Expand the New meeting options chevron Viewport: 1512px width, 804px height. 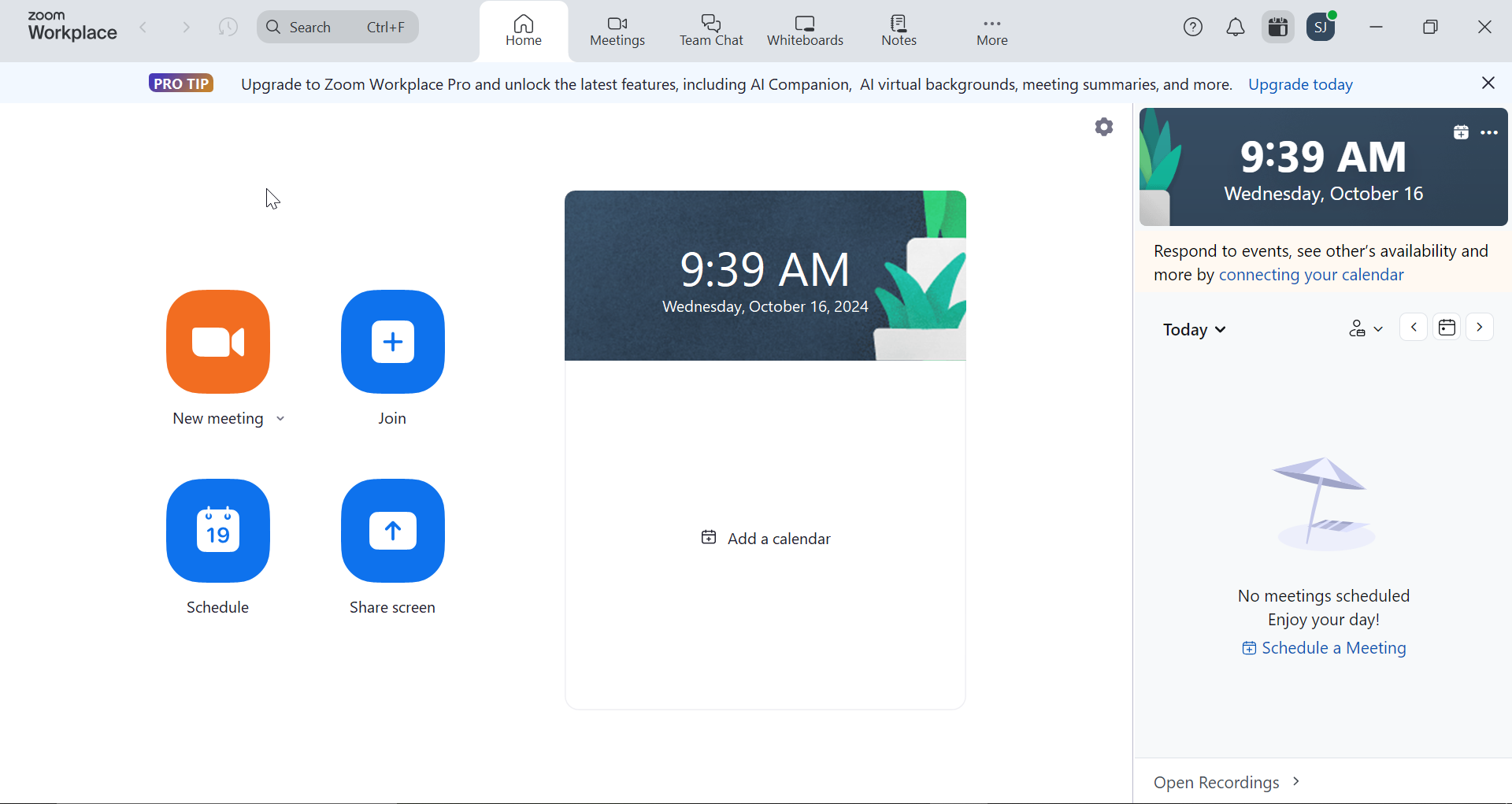click(280, 418)
